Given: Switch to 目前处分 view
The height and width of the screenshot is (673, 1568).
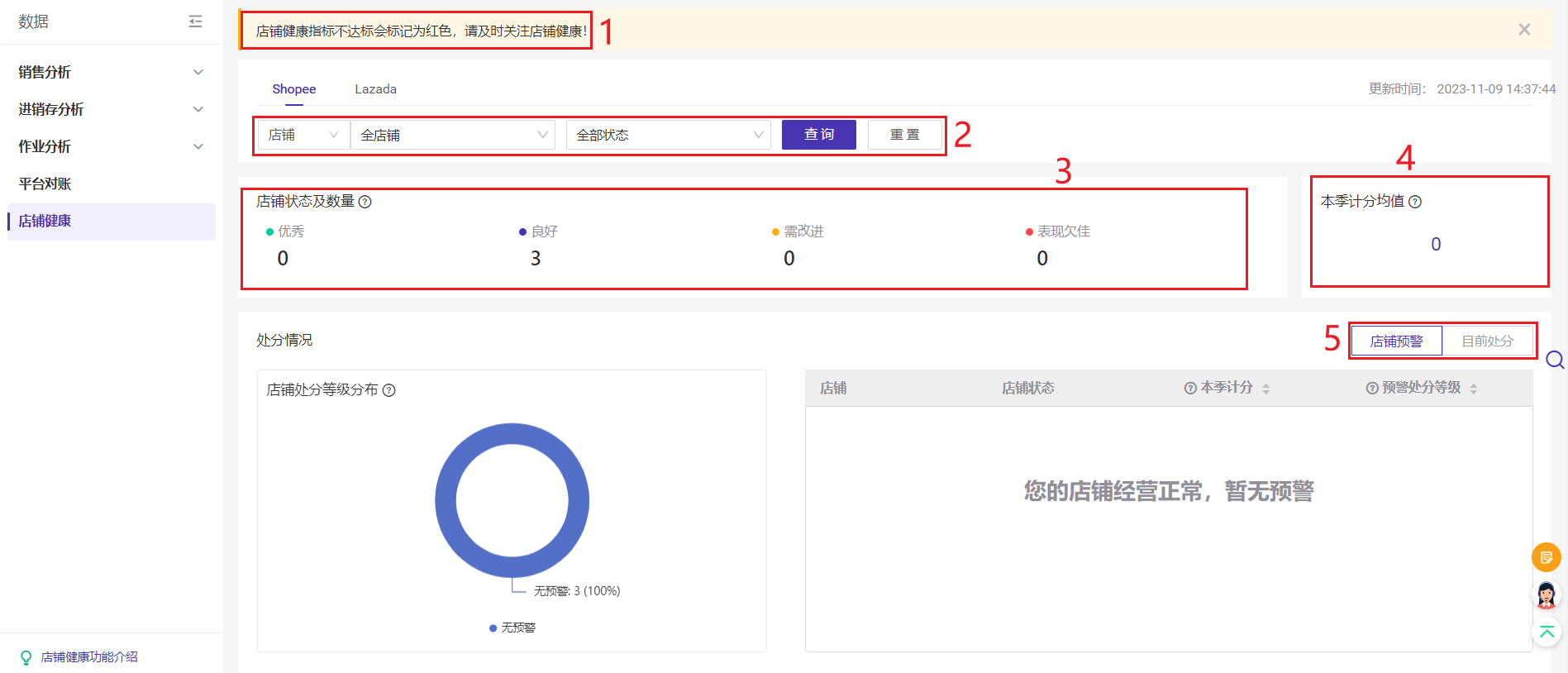Looking at the screenshot, I should 1487,341.
